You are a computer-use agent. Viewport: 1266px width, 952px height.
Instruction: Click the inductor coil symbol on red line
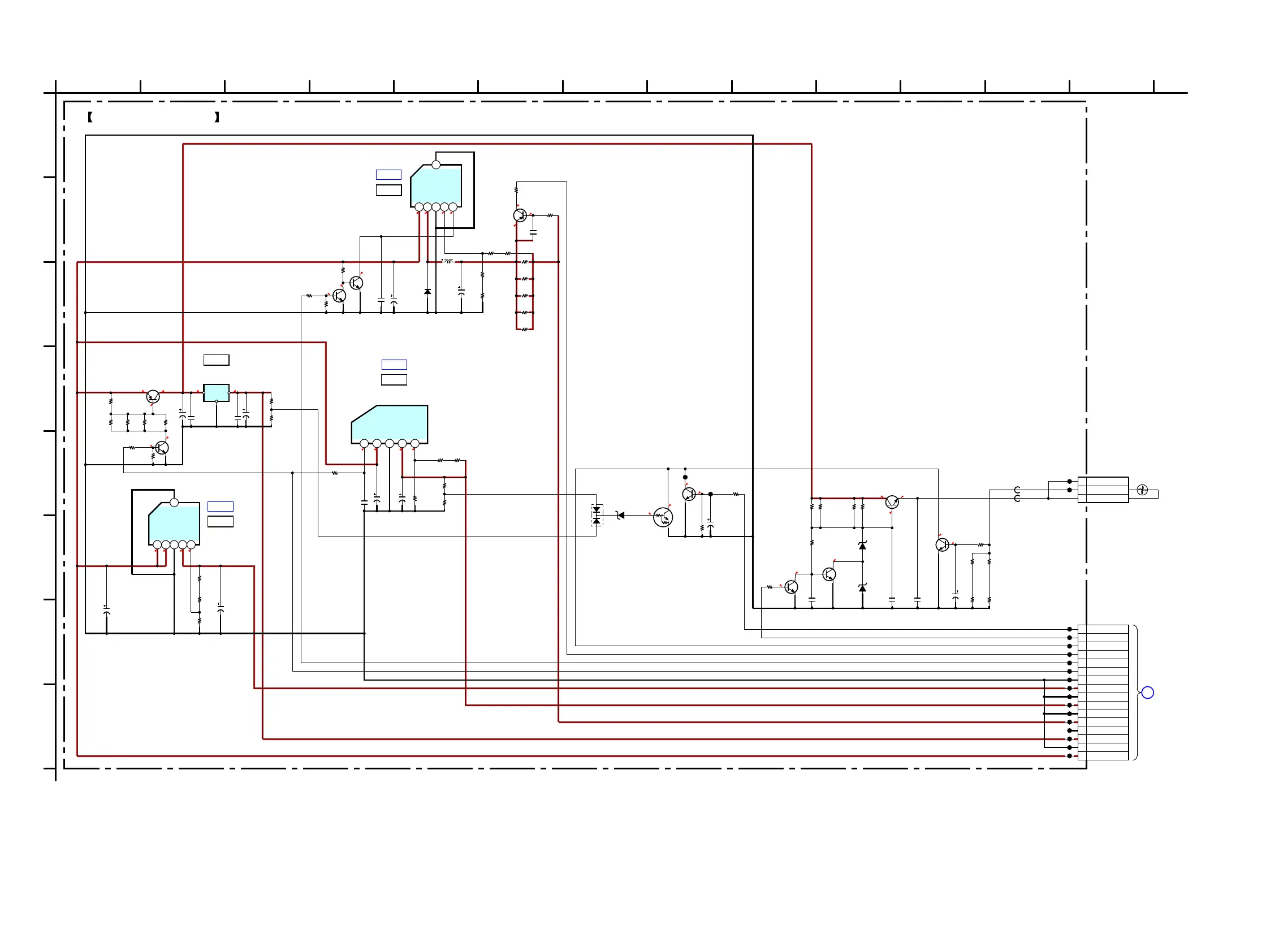(x=448, y=261)
